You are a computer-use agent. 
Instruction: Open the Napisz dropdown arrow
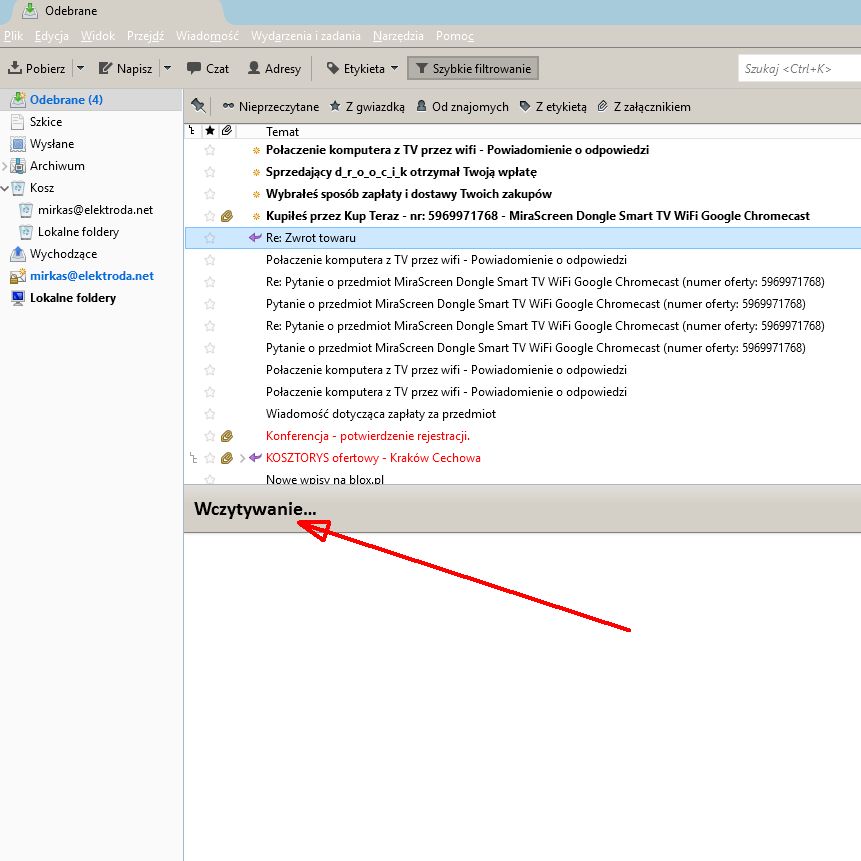pyautogui.click(x=167, y=69)
